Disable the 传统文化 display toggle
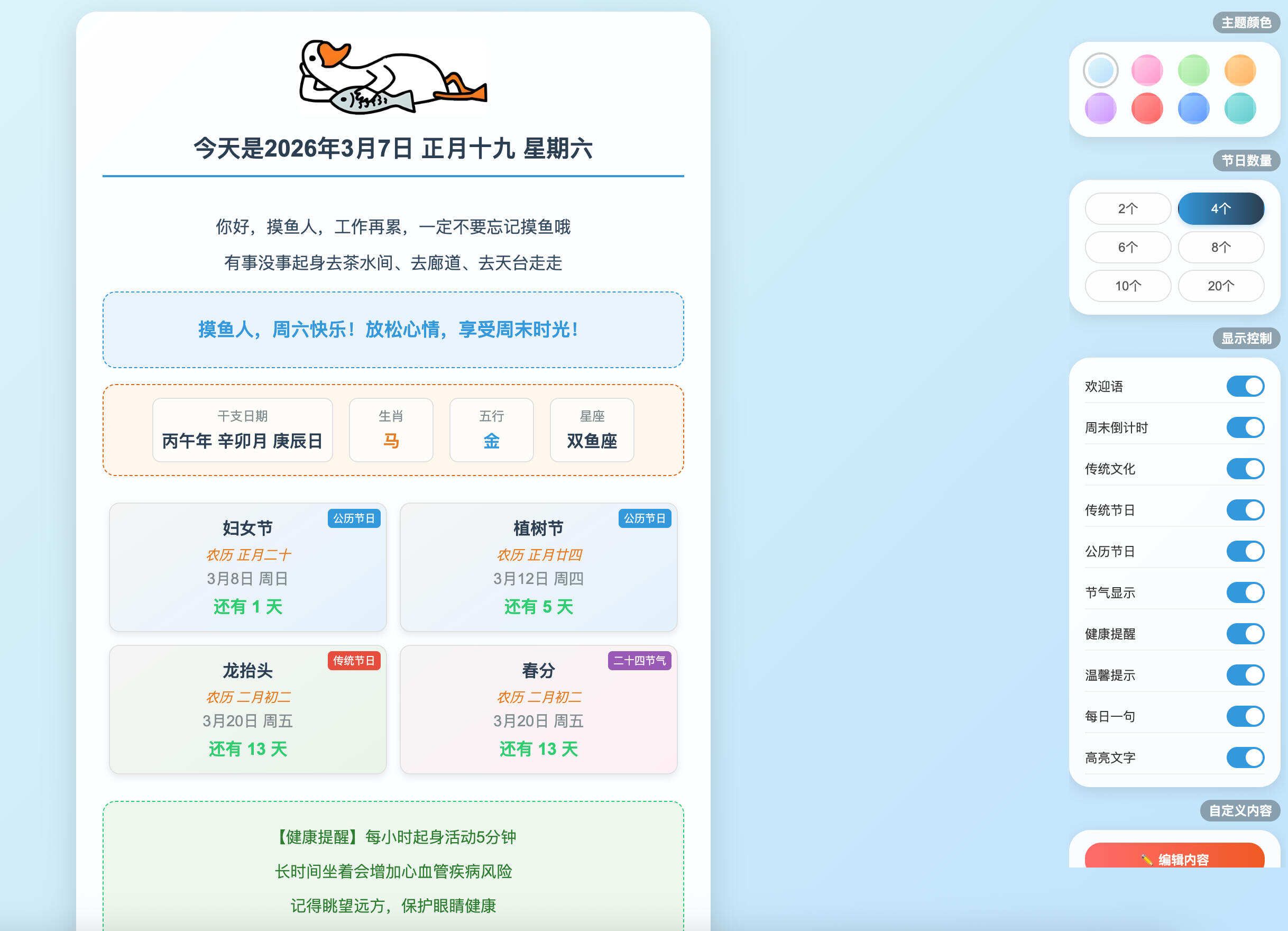The image size is (1288, 931). (1245, 469)
